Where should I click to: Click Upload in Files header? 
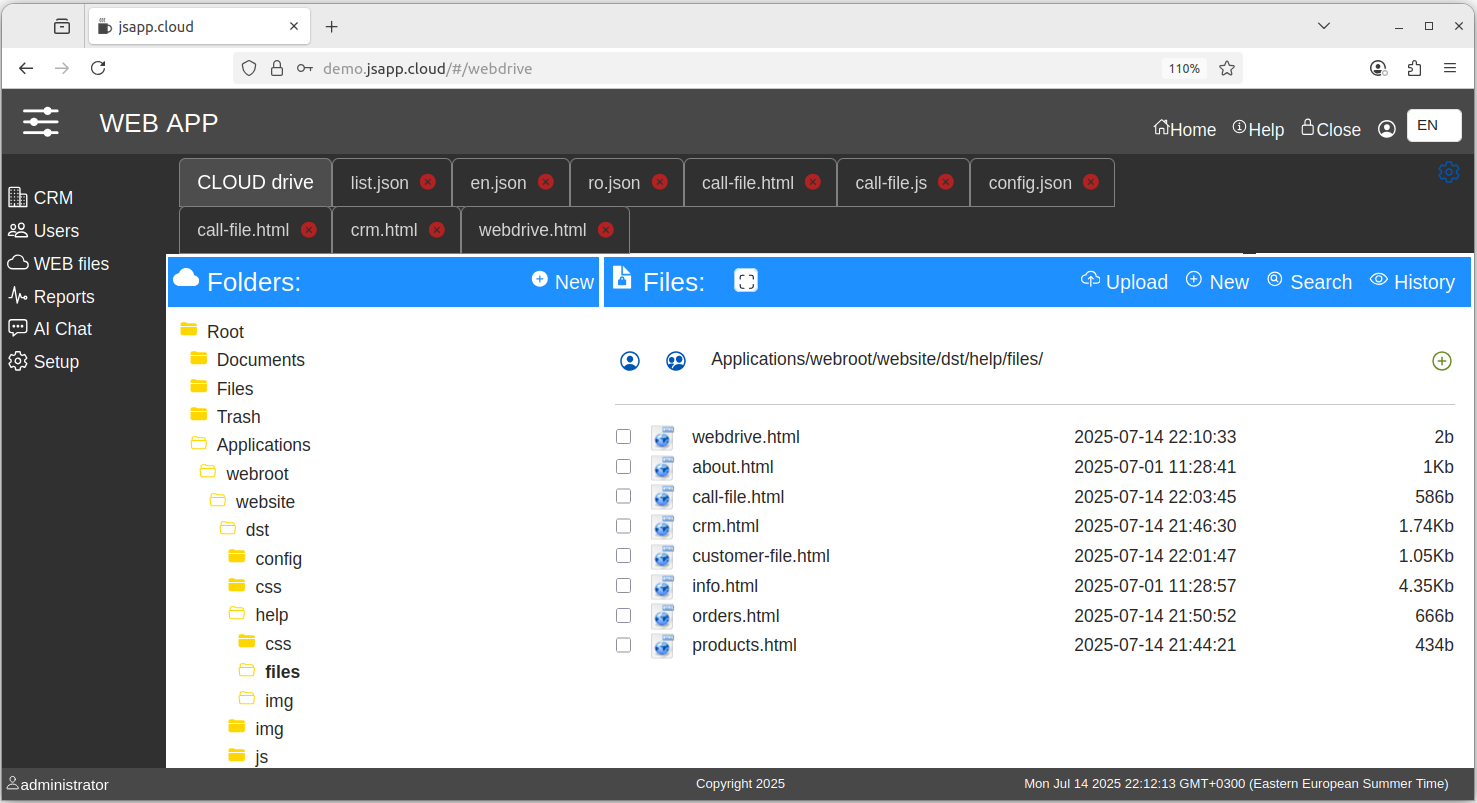point(1124,282)
